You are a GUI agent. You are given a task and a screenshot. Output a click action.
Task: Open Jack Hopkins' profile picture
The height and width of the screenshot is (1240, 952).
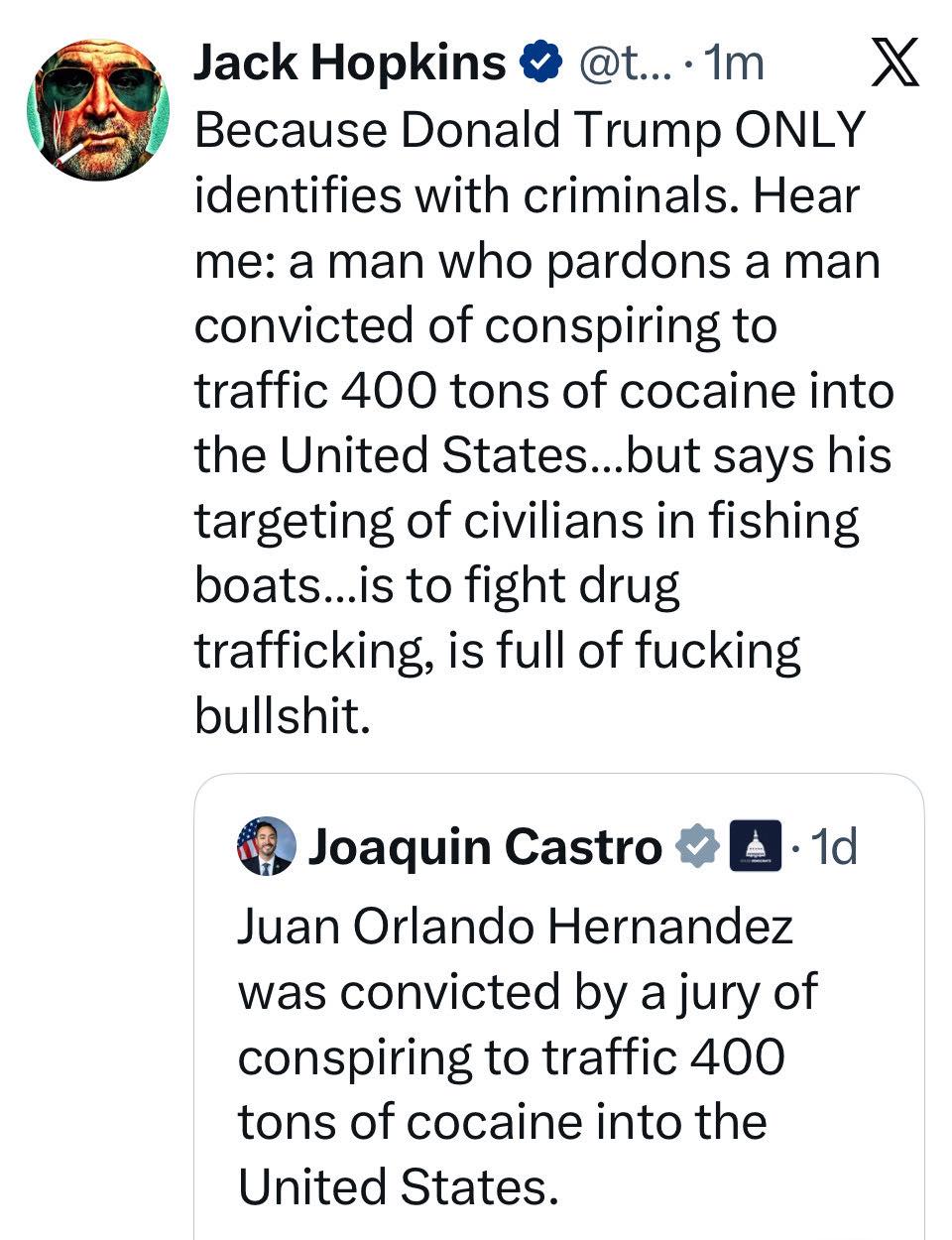tap(97, 109)
